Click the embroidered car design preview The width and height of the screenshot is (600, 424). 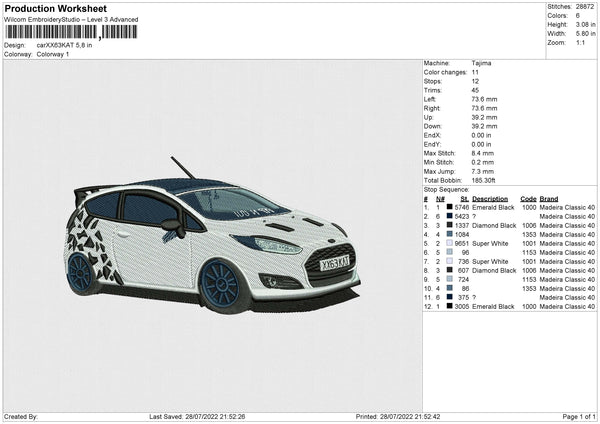(213, 235)
